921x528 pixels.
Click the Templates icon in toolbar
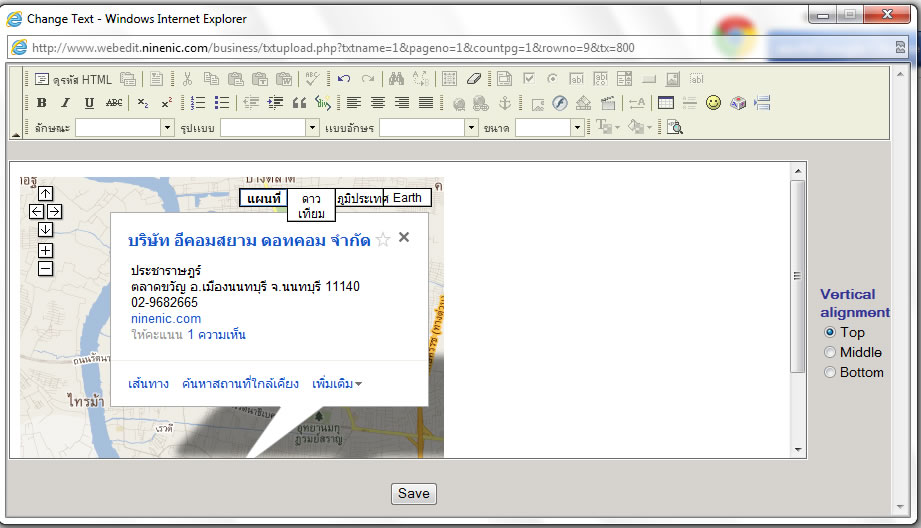click(x=156, y=79)
